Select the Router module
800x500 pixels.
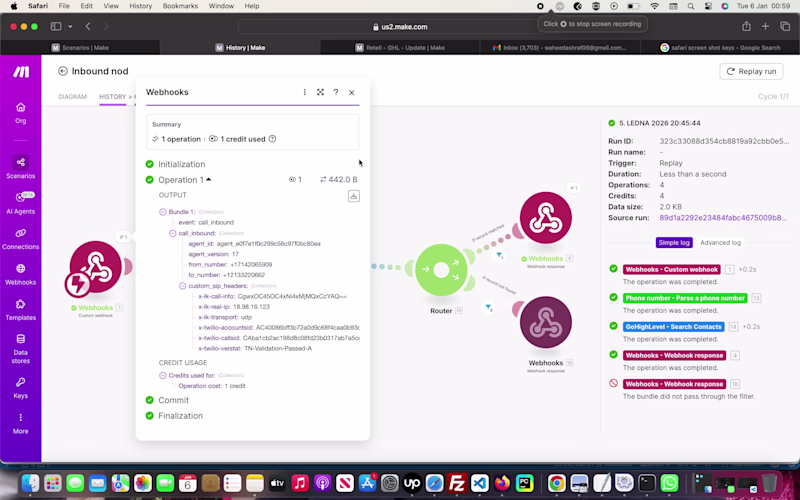[441, 270]
